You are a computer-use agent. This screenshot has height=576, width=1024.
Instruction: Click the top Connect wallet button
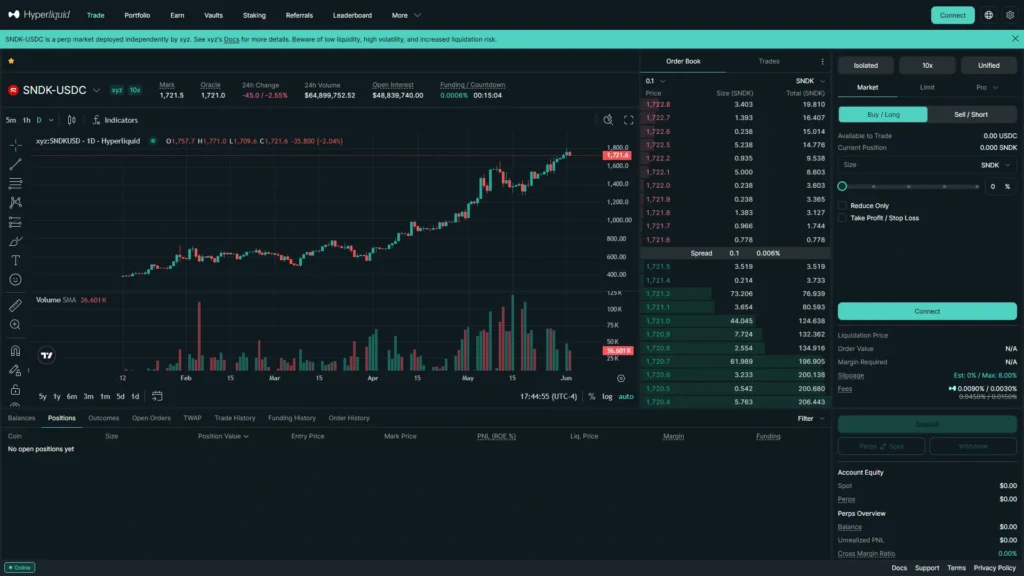[952, 15]
